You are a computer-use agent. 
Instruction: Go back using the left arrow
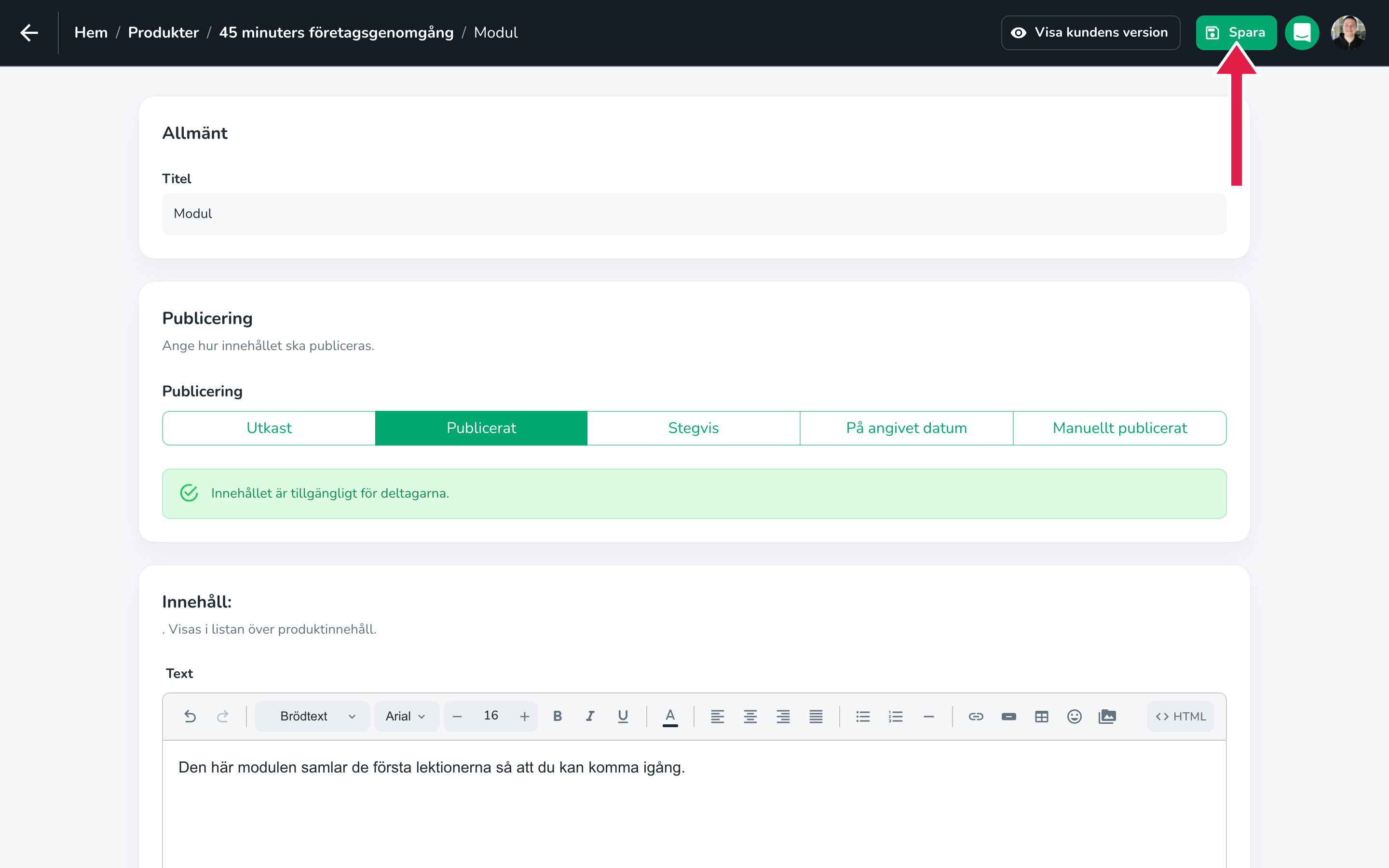29,33
